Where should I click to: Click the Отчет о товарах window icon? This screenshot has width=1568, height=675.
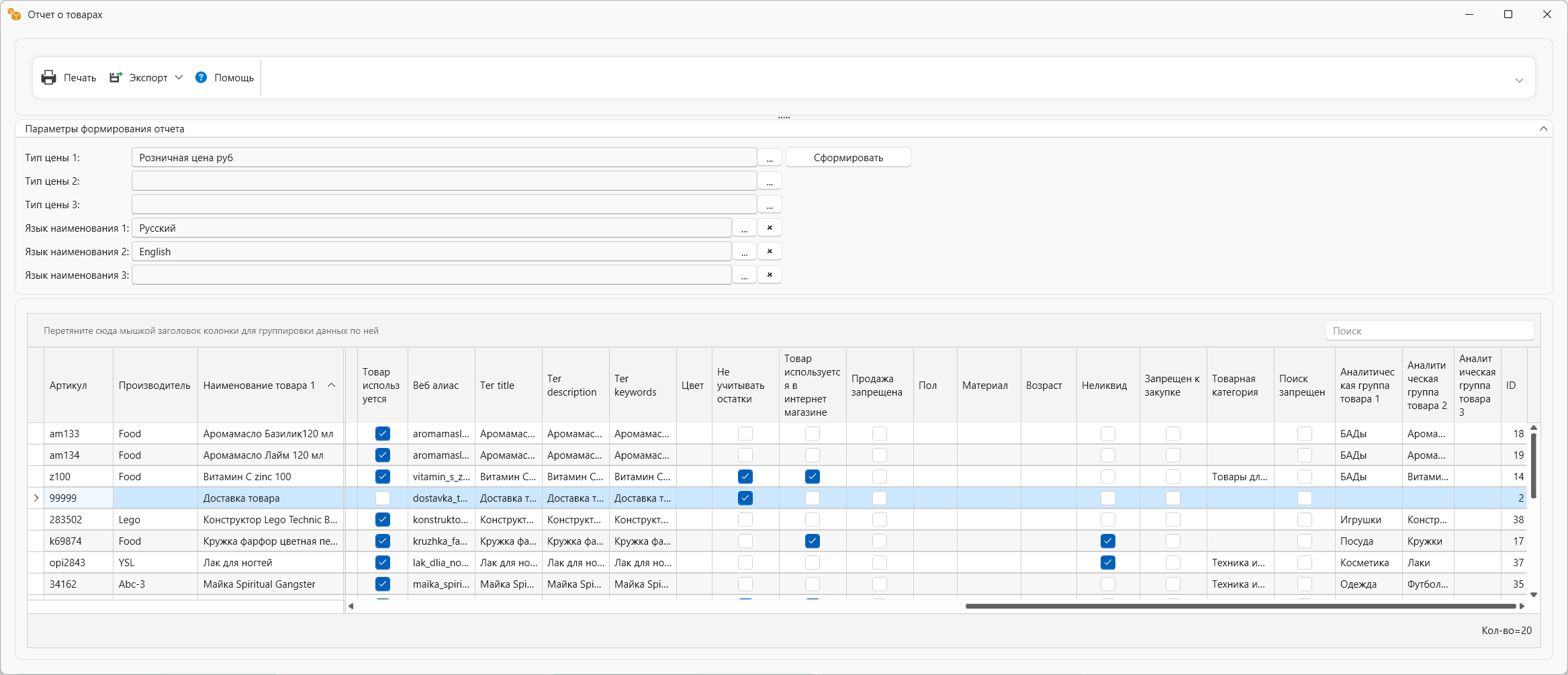point(14,14)
